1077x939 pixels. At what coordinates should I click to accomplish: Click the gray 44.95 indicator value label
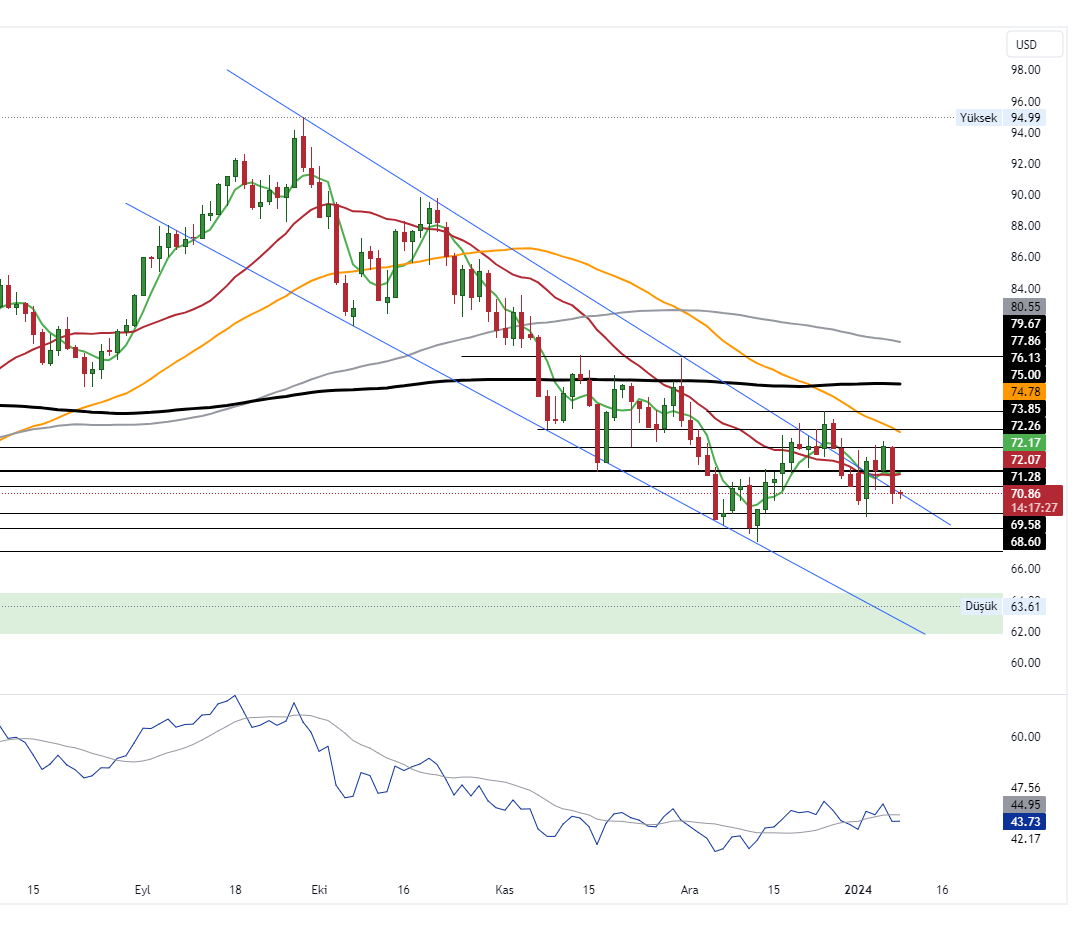coord(1027,804)
